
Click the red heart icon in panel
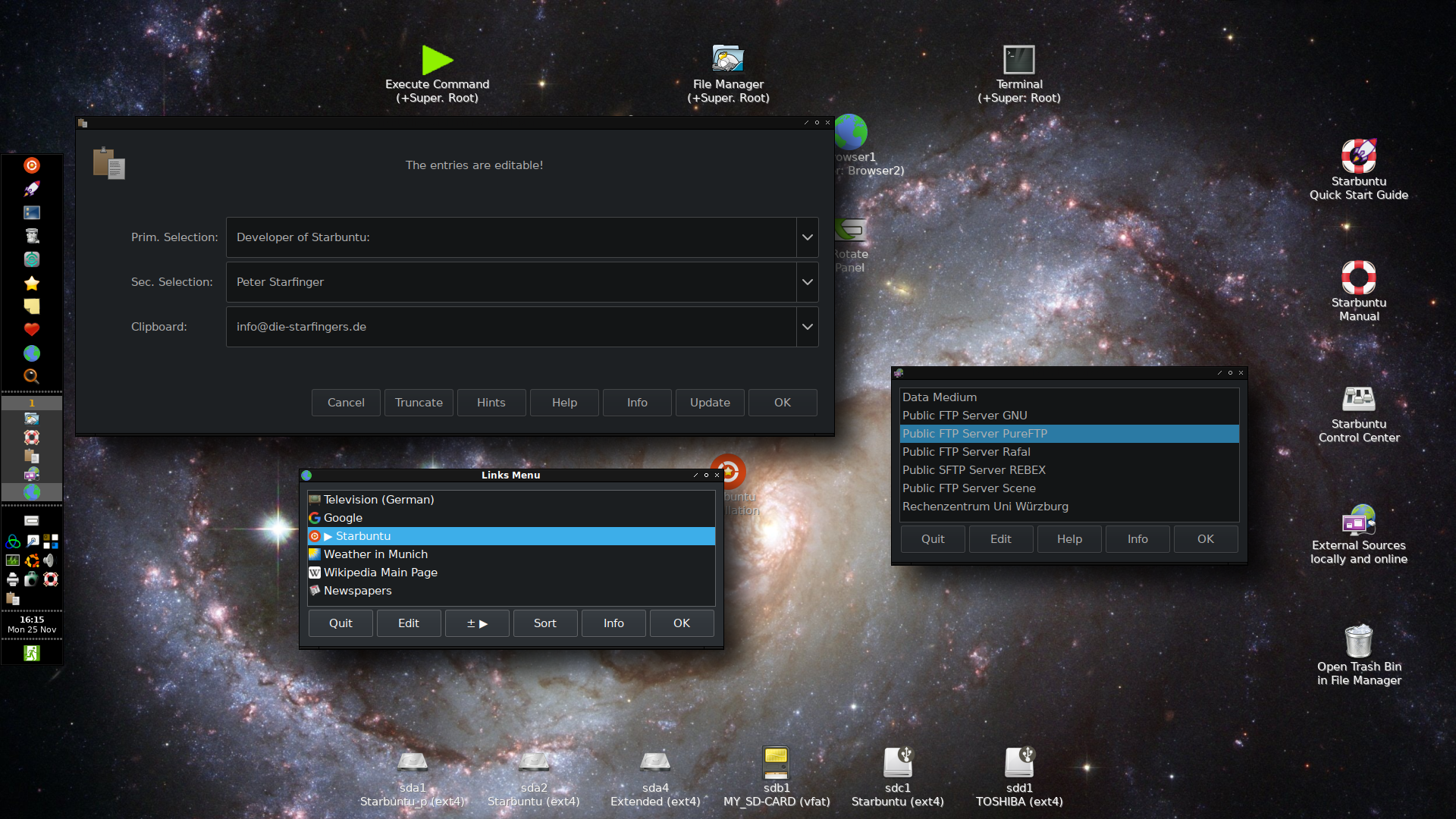click(x=32, y=330)
